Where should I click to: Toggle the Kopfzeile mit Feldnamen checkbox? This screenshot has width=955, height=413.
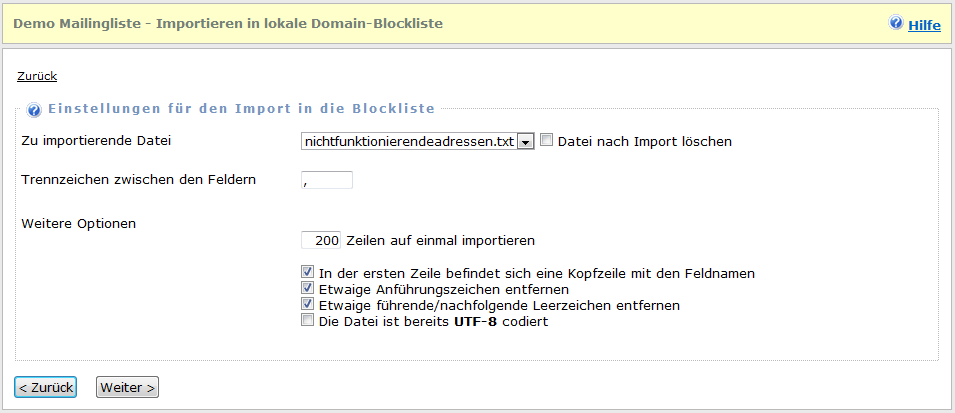click(x=308, y=272)
